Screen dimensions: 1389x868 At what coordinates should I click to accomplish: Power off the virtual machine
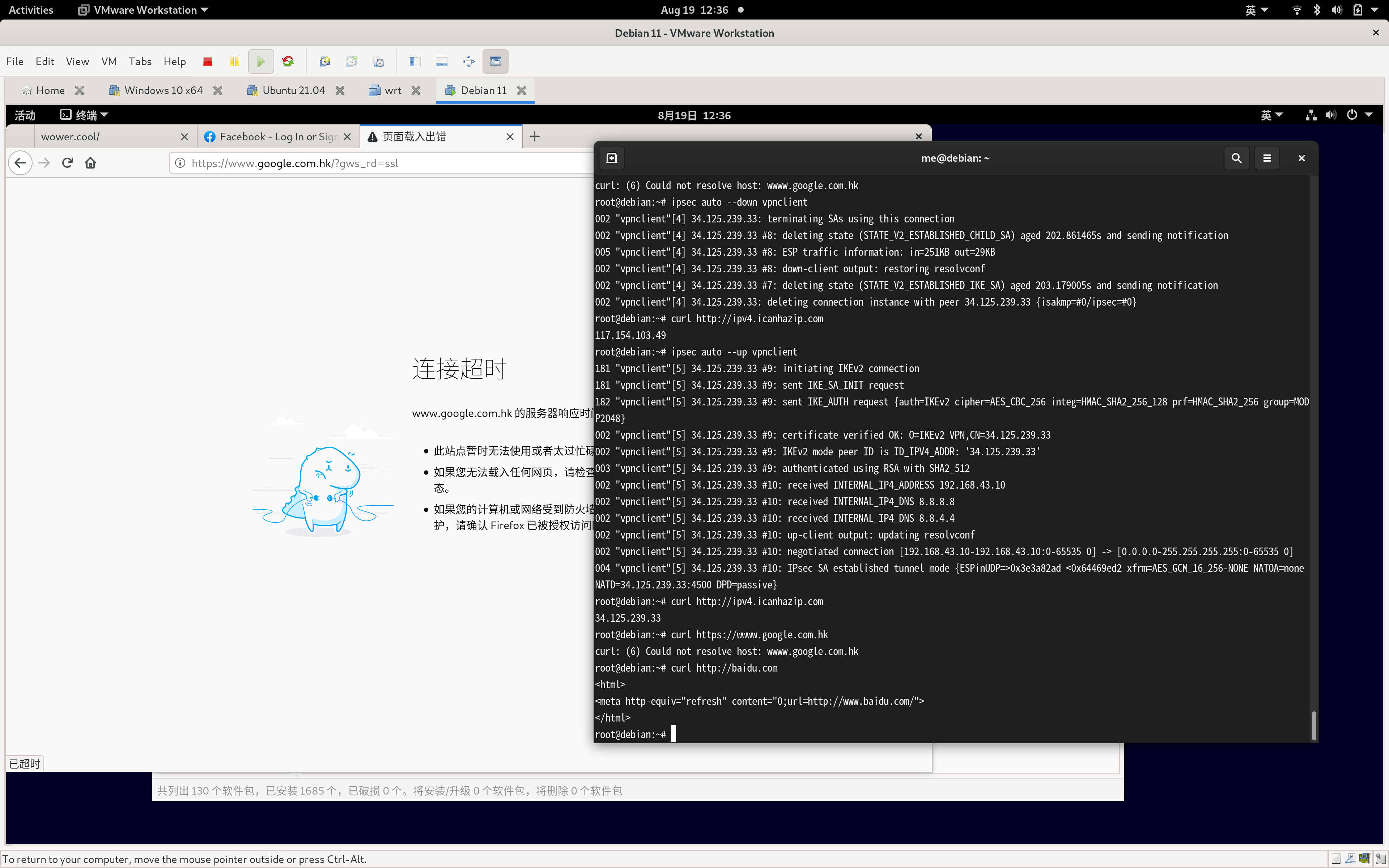[208, 61]
